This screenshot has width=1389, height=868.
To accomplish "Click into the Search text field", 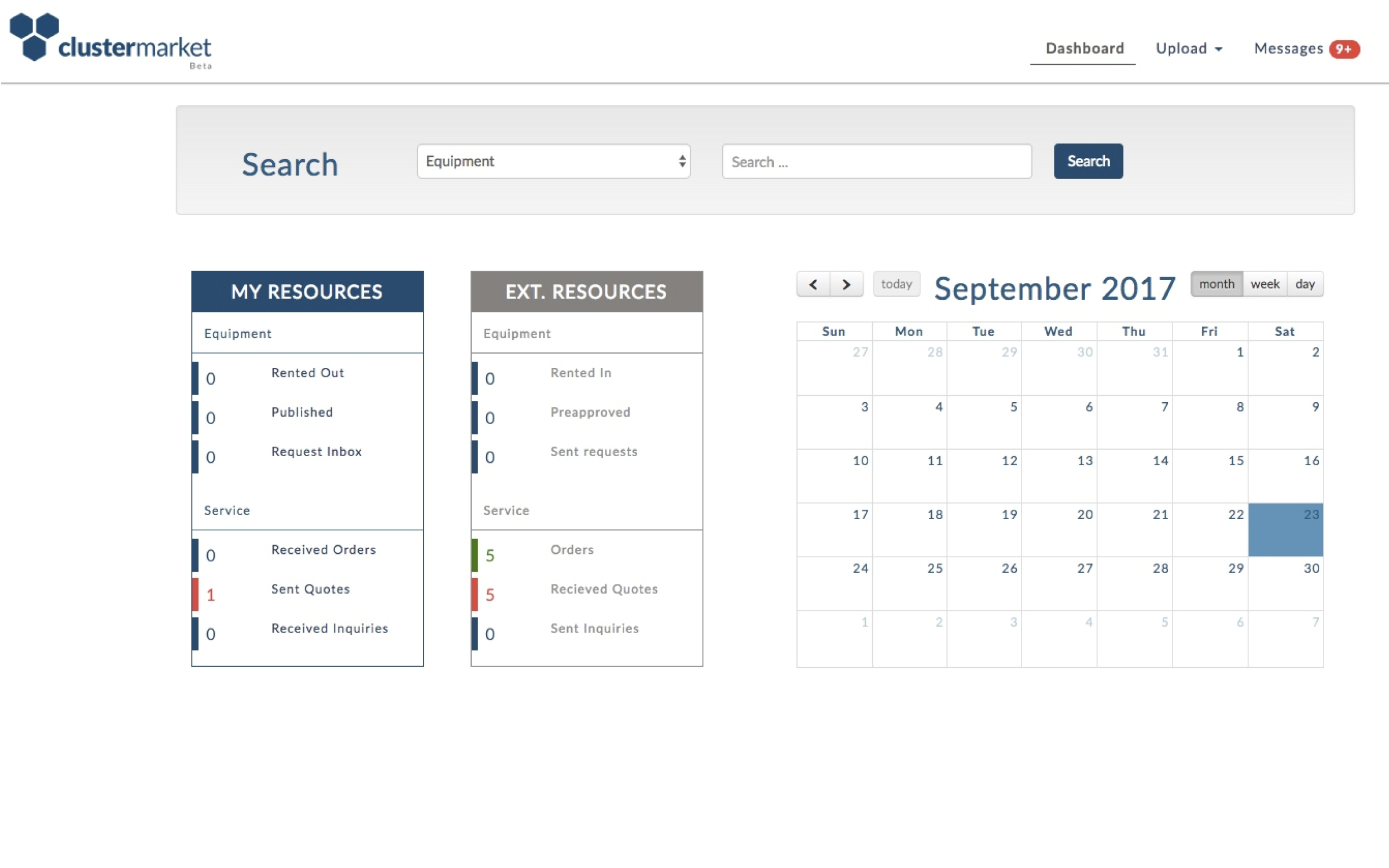I will pos(876,161).
